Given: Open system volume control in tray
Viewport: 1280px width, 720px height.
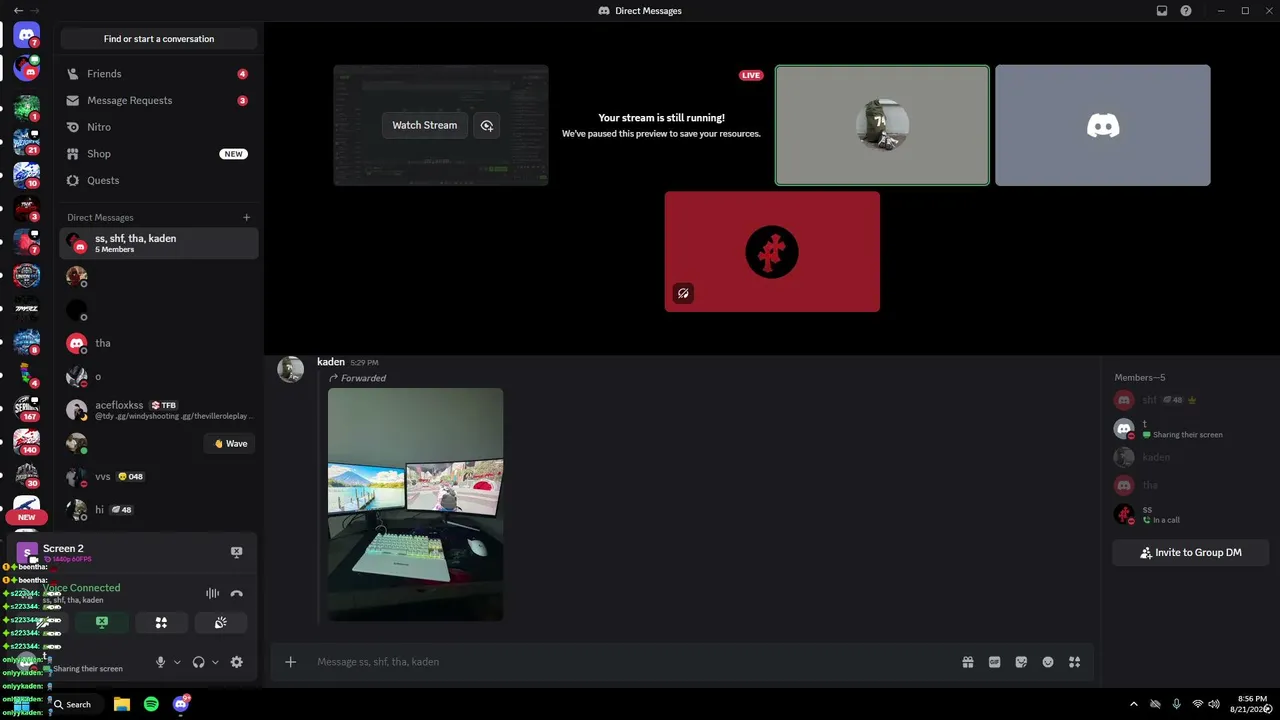Looking at the screenshot, I should pos(1214,704).
